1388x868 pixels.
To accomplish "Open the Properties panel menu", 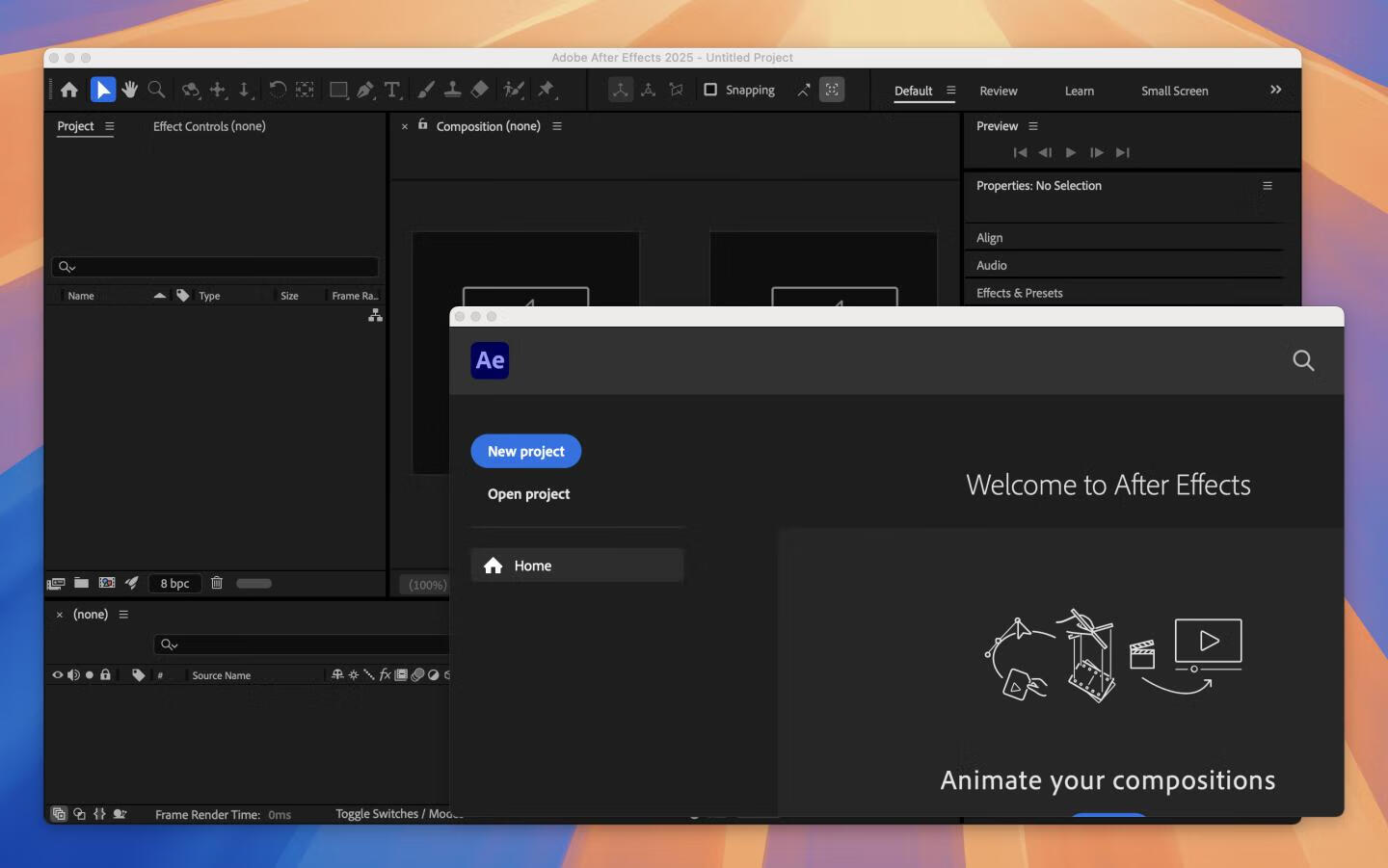I will click(x=1268, y=185).
